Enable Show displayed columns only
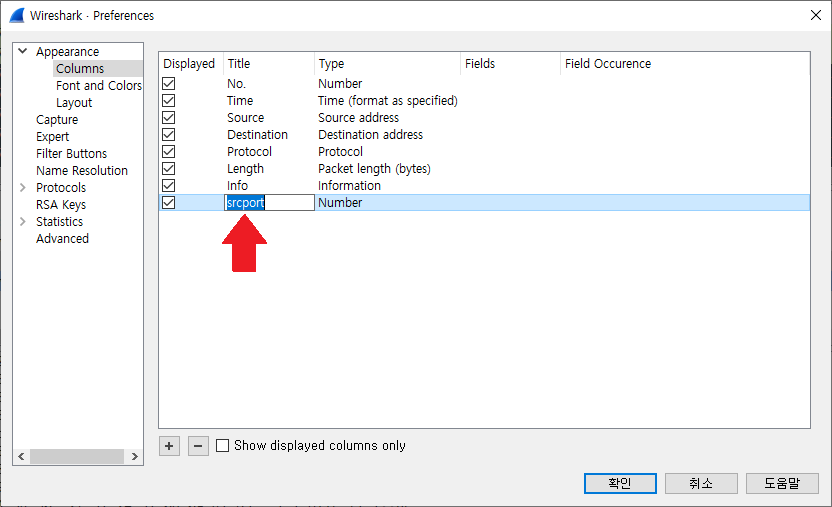The width and height of the screenshot is (832, 507). [222, 445]
